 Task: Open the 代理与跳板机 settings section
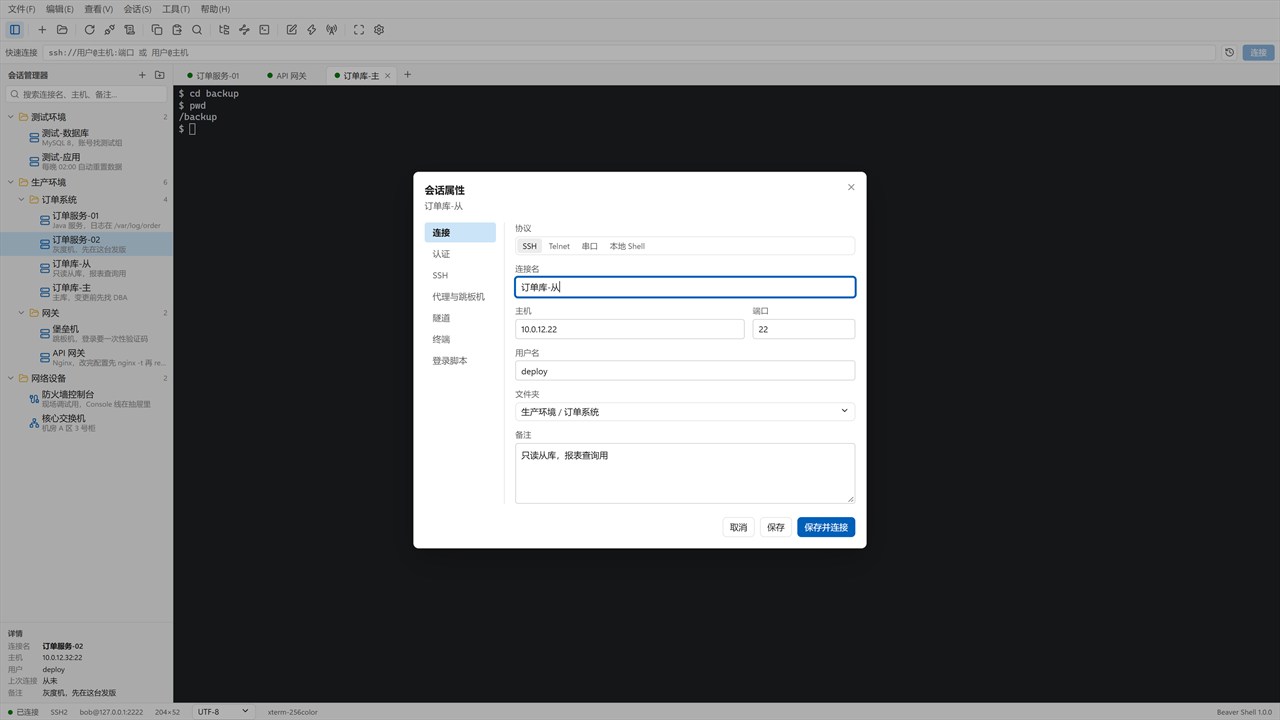tap(460, 297)
